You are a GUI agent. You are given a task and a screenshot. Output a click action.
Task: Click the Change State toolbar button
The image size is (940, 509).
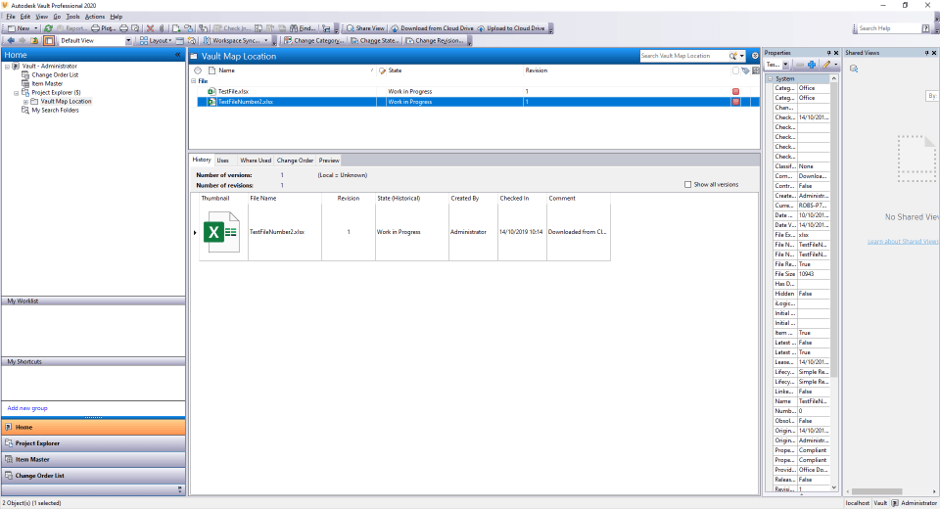374,41
